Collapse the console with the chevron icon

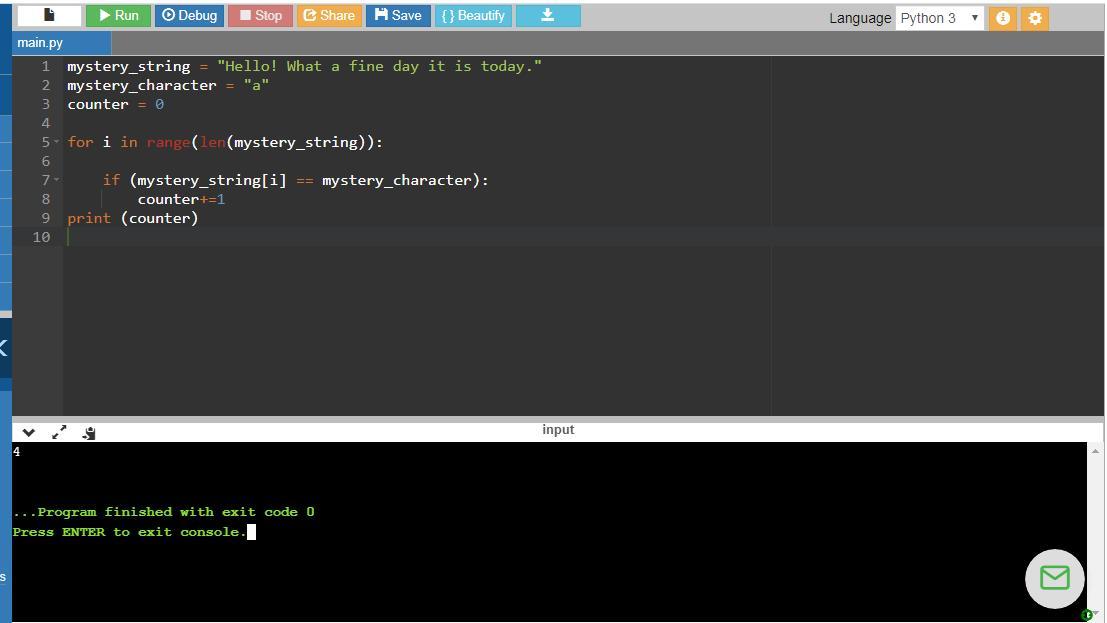[29, 433]
